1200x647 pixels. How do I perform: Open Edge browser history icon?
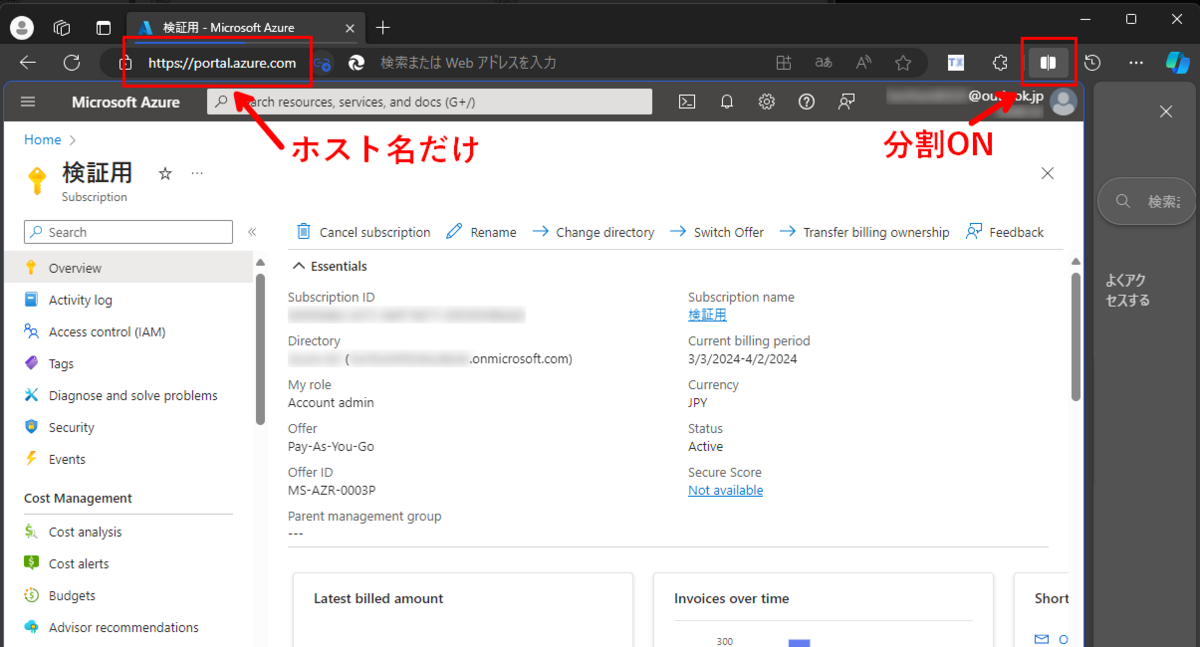[1093, 62]
